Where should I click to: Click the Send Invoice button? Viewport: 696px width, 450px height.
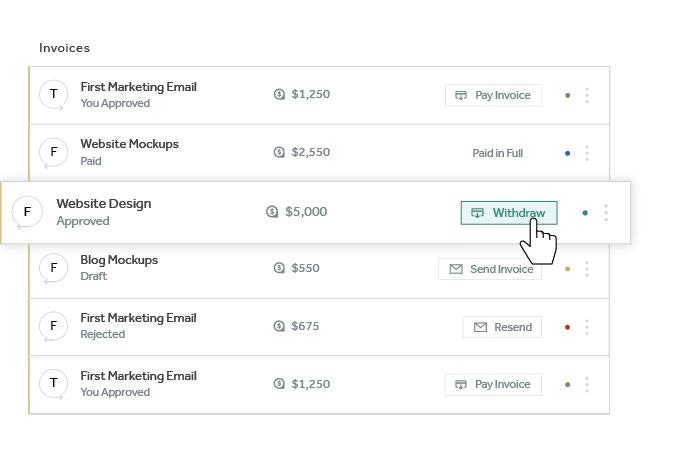(x=490, y=269)
